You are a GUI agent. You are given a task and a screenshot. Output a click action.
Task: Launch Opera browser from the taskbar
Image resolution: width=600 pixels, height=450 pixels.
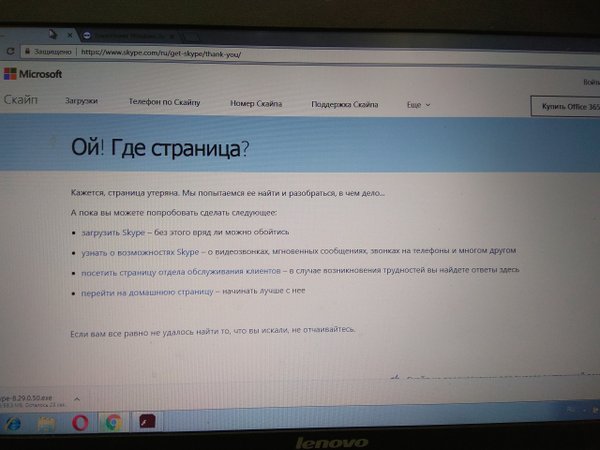point(80,423)
